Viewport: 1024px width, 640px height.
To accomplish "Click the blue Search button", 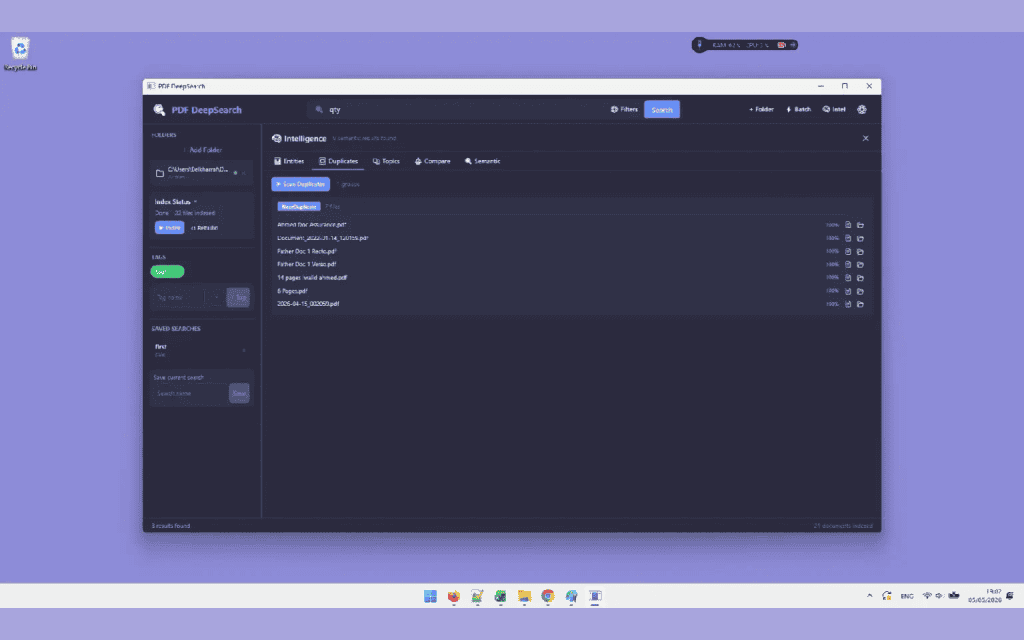I will 662,110.
